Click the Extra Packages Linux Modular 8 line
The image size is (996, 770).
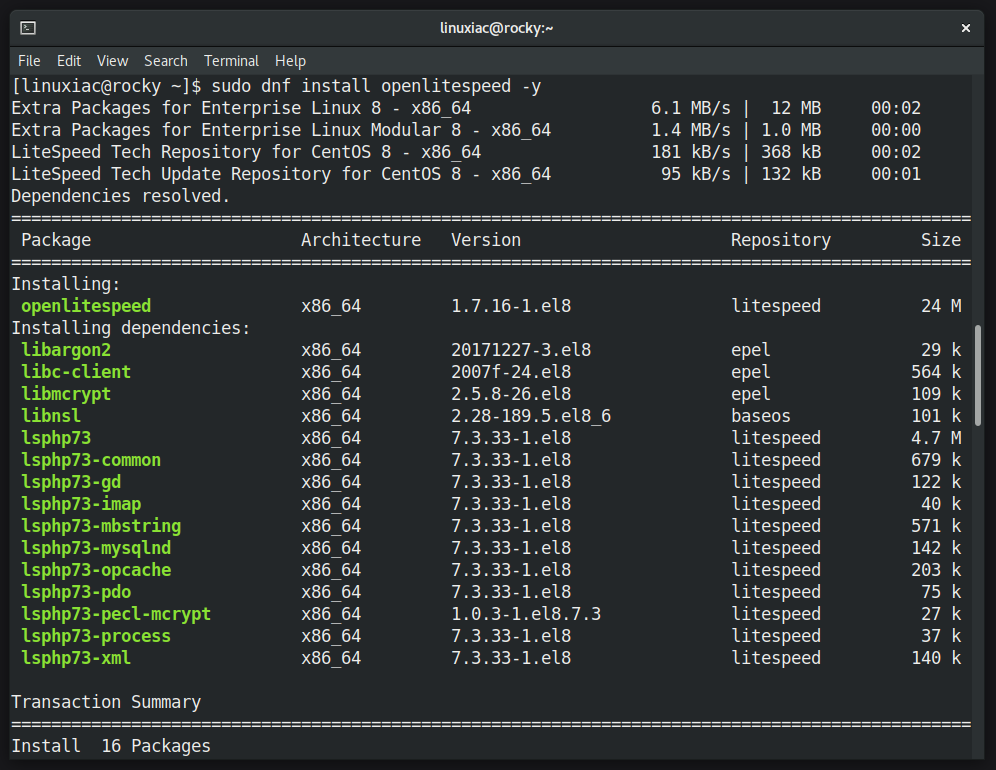point(466,130)
